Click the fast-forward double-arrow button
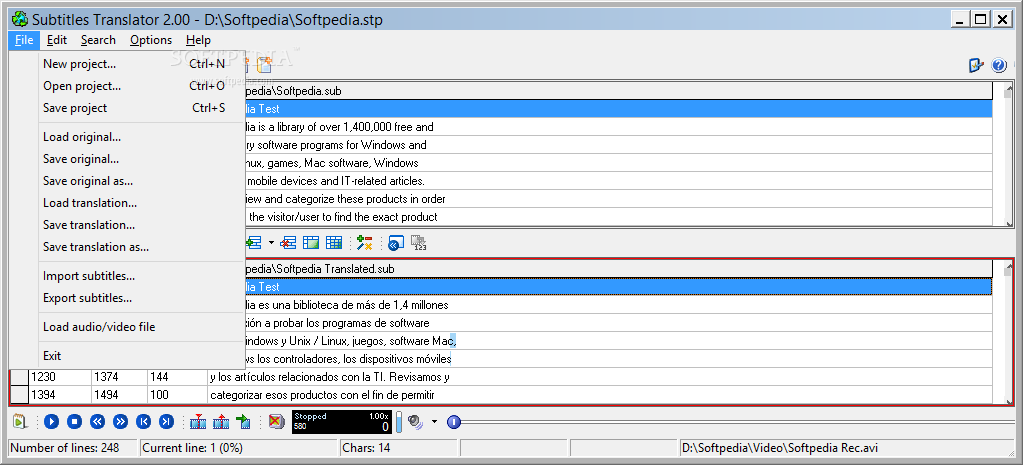The width and height of the screenshot is (1023, 465). click(x=120, y=422)
